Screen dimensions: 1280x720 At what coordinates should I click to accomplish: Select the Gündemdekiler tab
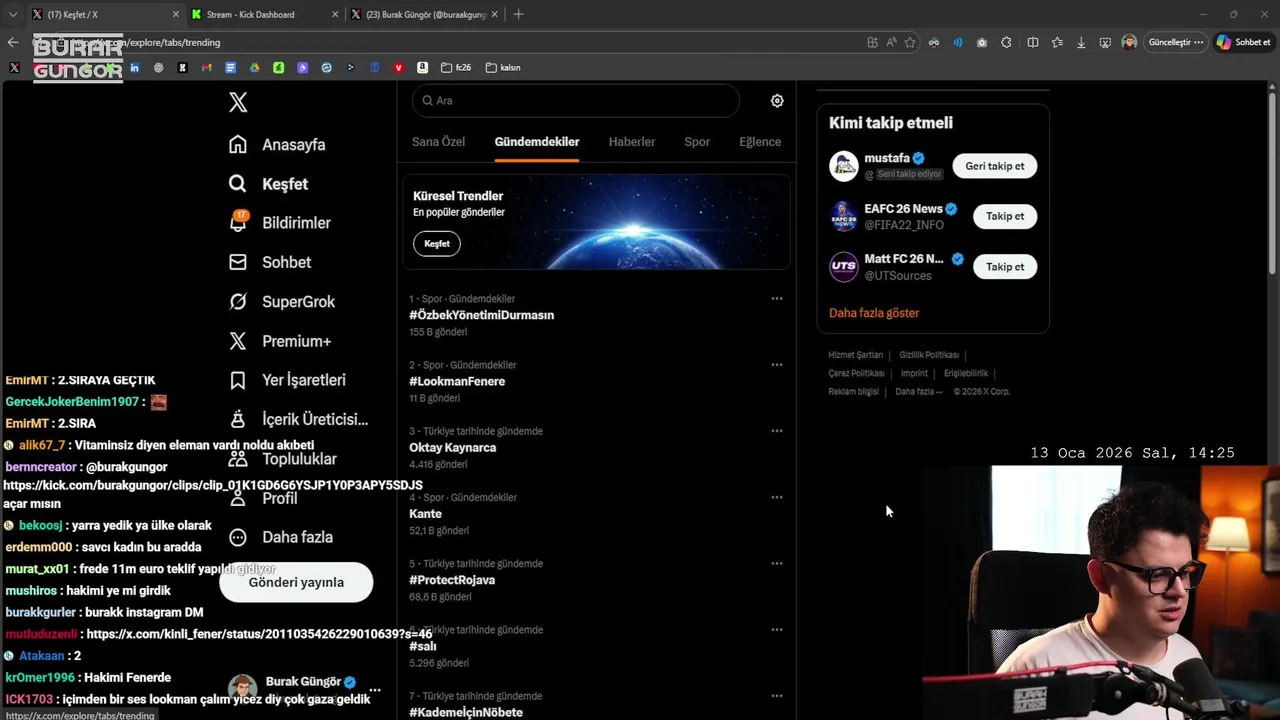(537, 142)
